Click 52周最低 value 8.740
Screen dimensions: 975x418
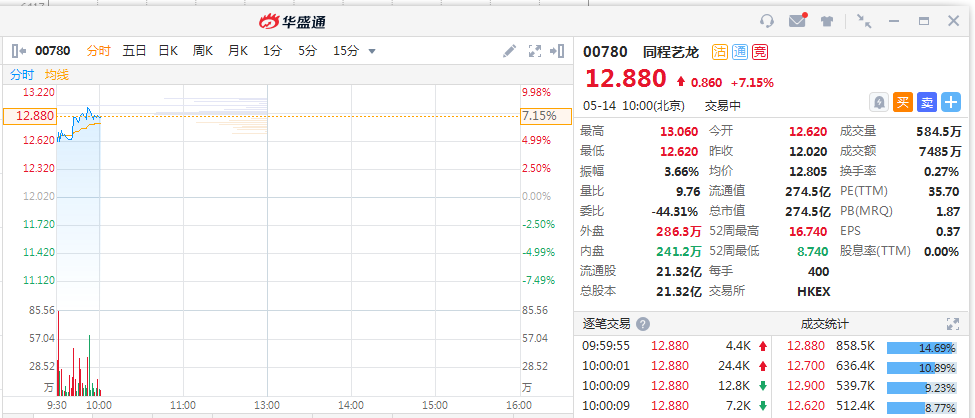[x=811, y=251]
